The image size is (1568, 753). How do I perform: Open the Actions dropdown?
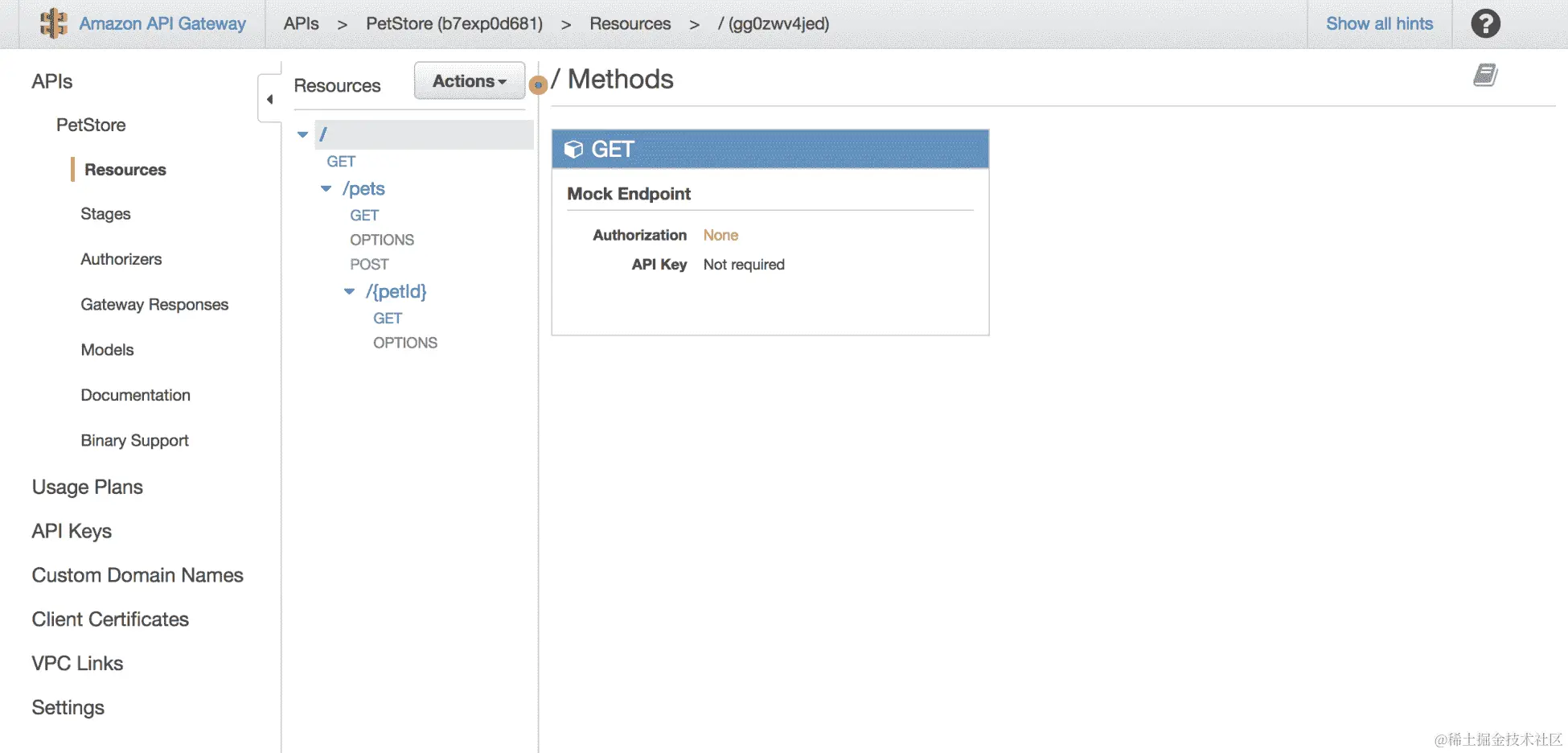tap(470, 81)
